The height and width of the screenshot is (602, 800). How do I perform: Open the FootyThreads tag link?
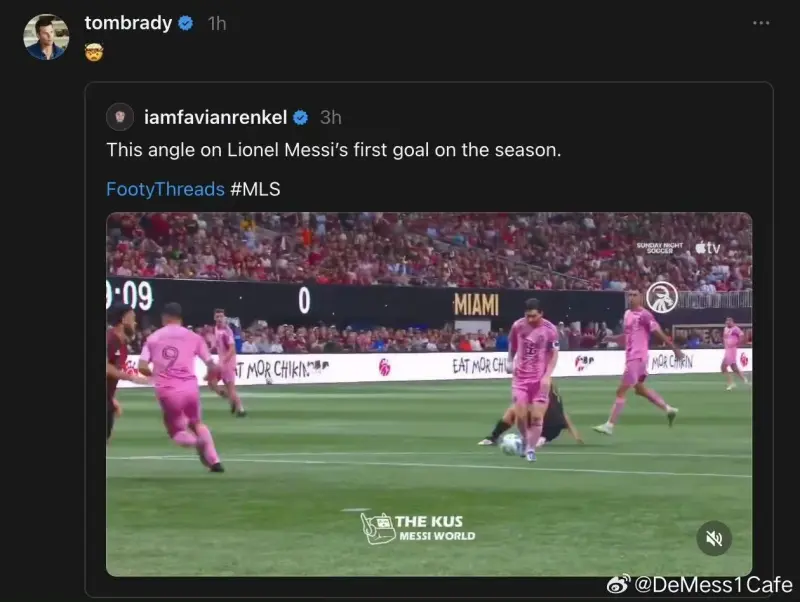click(165, 189)
